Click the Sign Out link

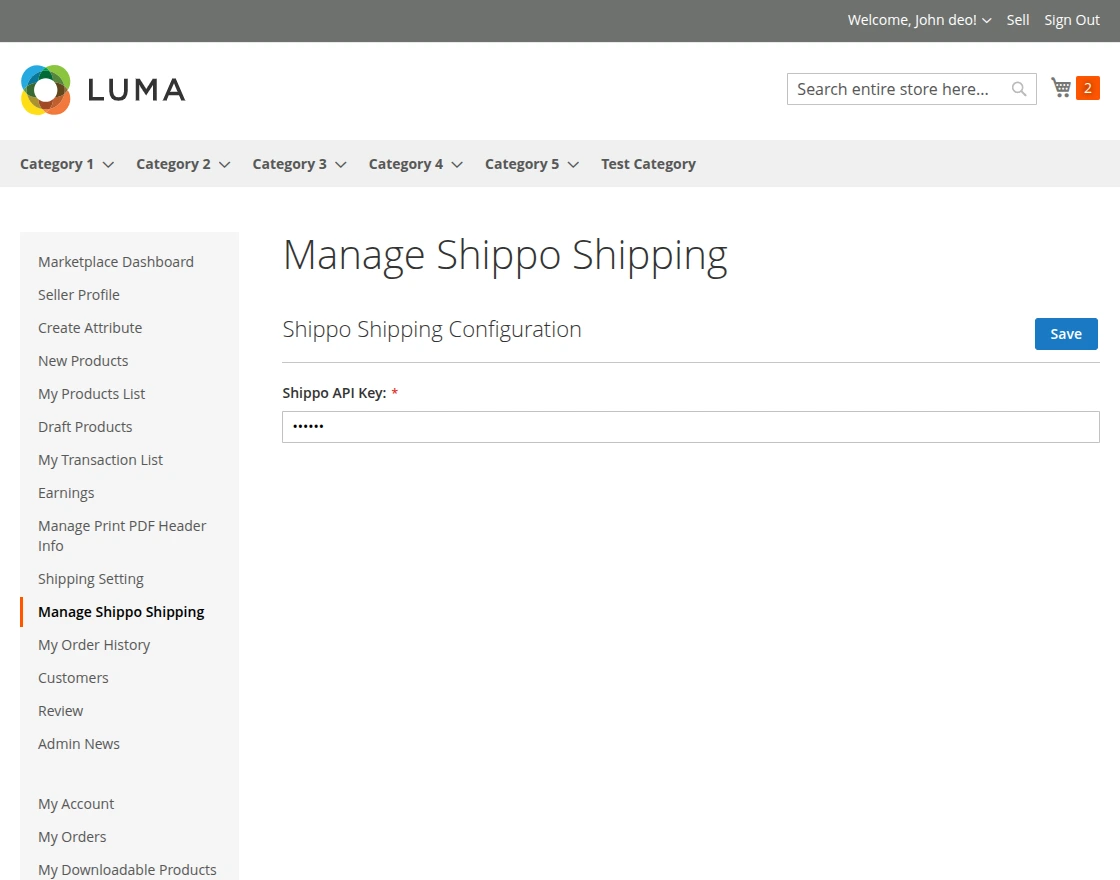pos(1071,20)
